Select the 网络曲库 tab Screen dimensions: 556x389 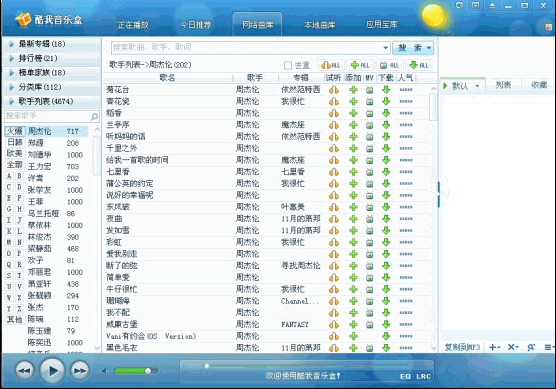(257, 24)
